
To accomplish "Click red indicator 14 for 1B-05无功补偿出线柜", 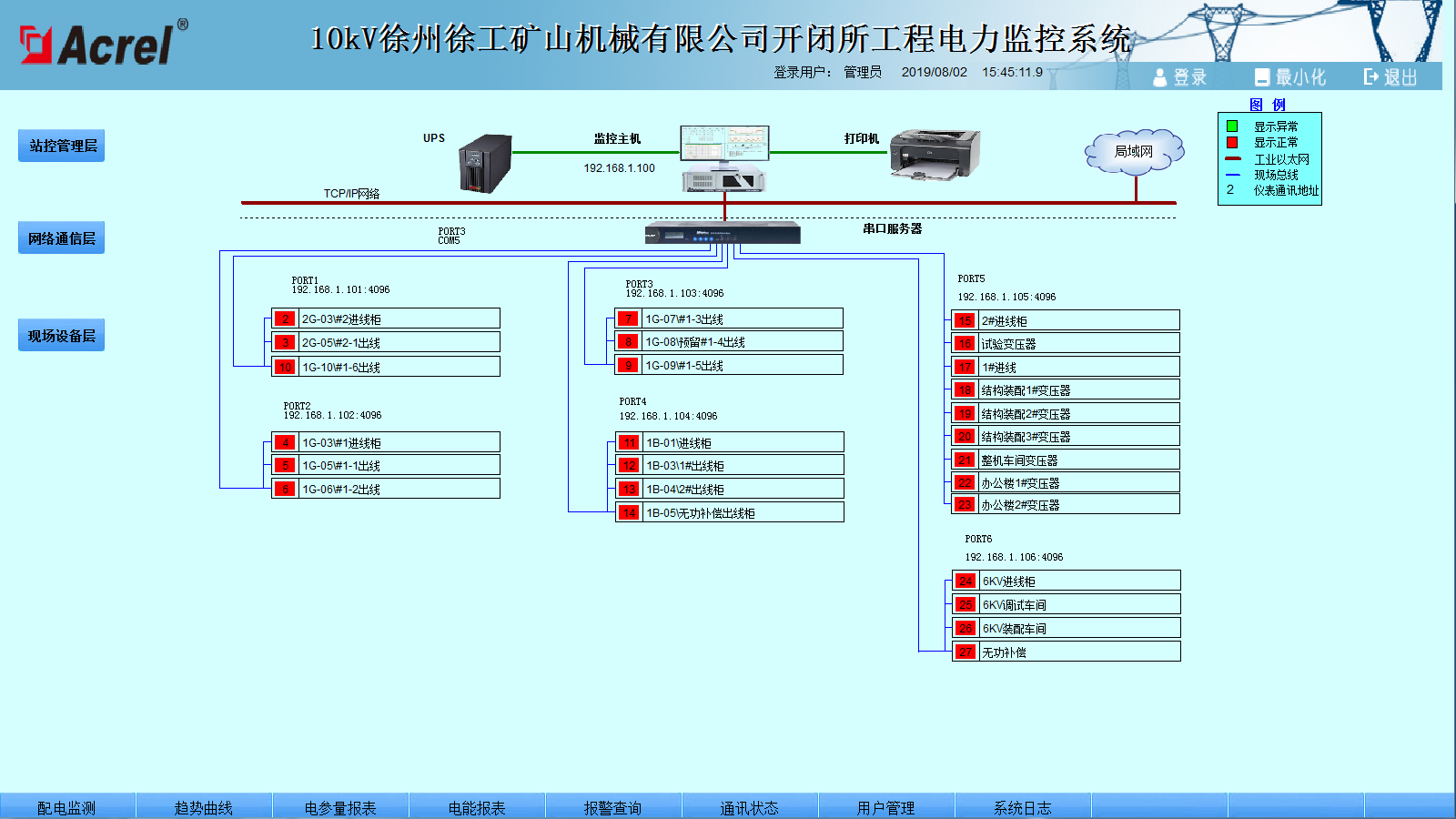I will pyautogui.click(x=629, y=512).
